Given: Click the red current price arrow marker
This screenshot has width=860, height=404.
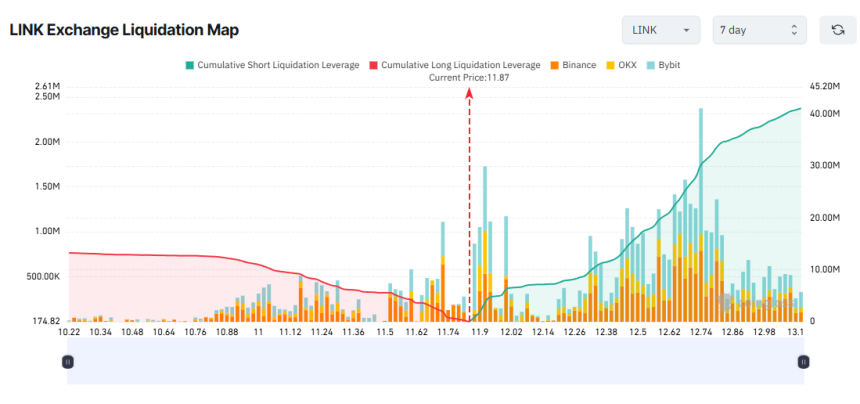Looking at the screenshot, I should point(469,92).
